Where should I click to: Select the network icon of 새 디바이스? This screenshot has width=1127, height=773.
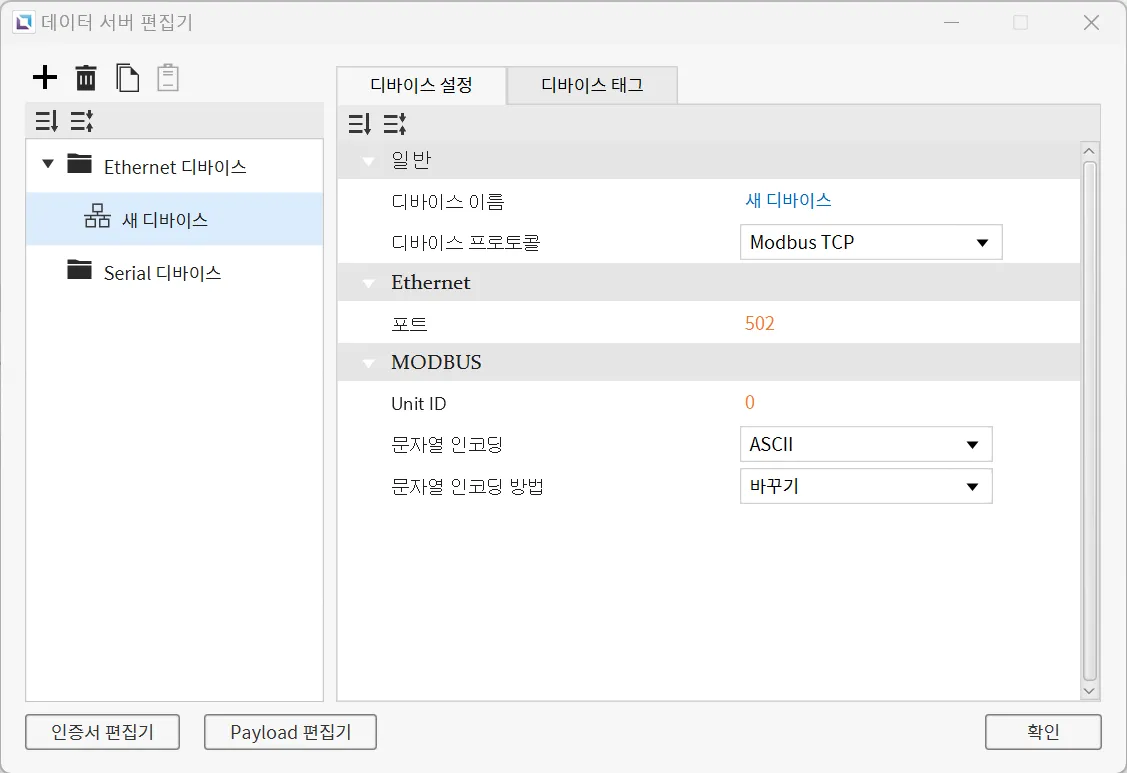coord(97,219)
